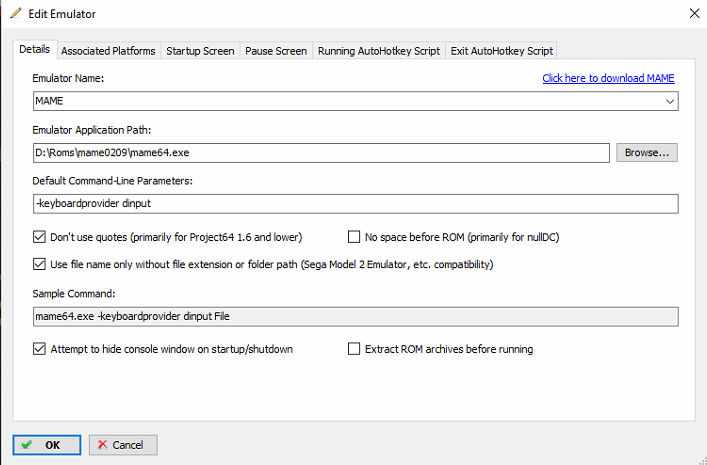This screenshot has width=707, height=465.
Task: Enable Extract ROM archives before running
Action: tap(354, 349)
